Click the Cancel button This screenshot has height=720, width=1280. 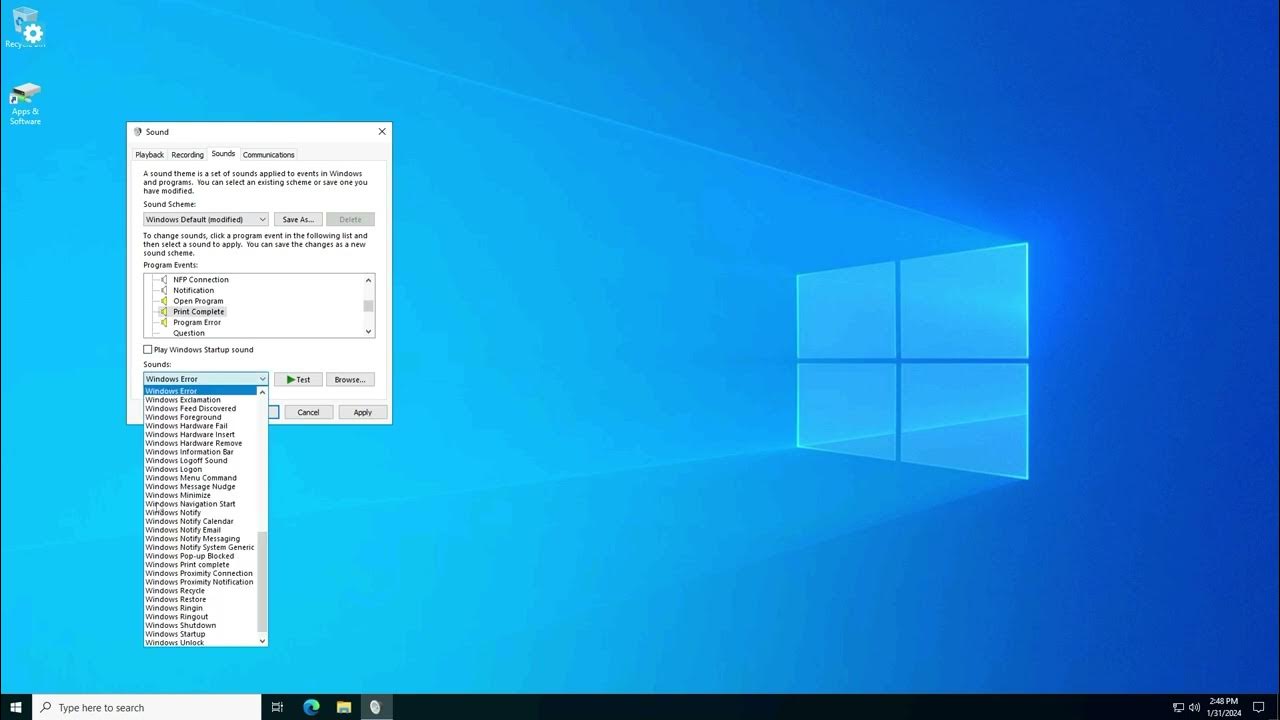(x=308, y=412)
